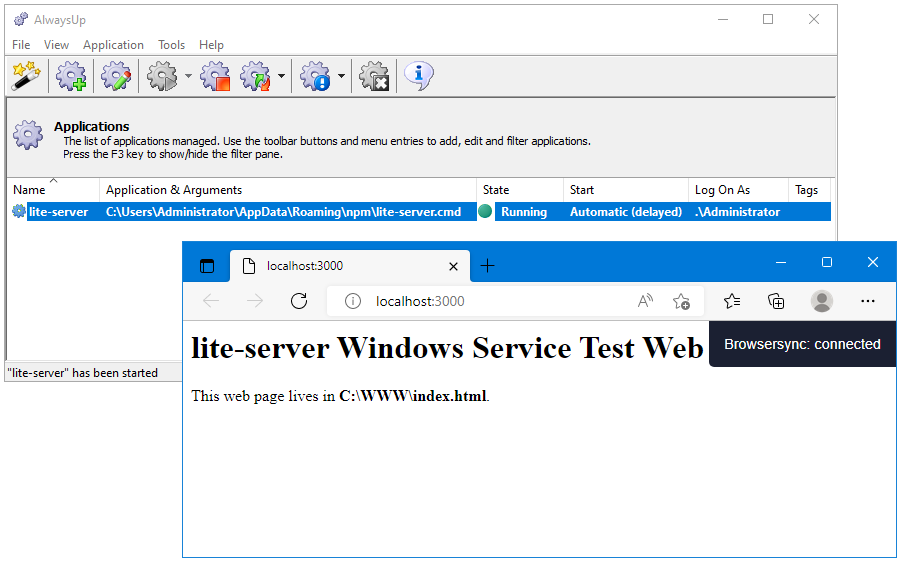
Task: Click the status bar "lite-server" has been started
Action: (83, 373)
